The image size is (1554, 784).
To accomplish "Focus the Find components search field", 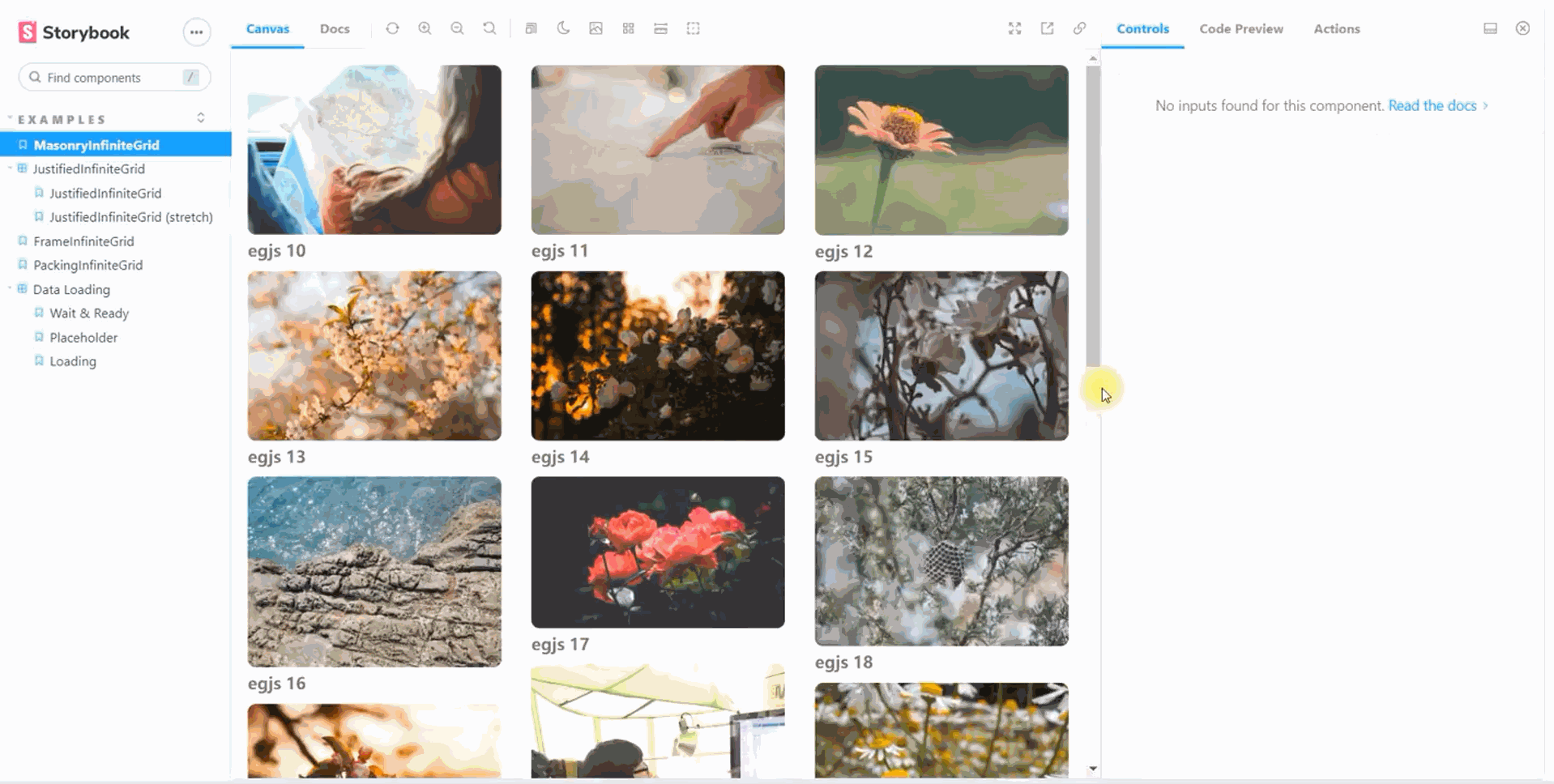I will pos(114,78).
